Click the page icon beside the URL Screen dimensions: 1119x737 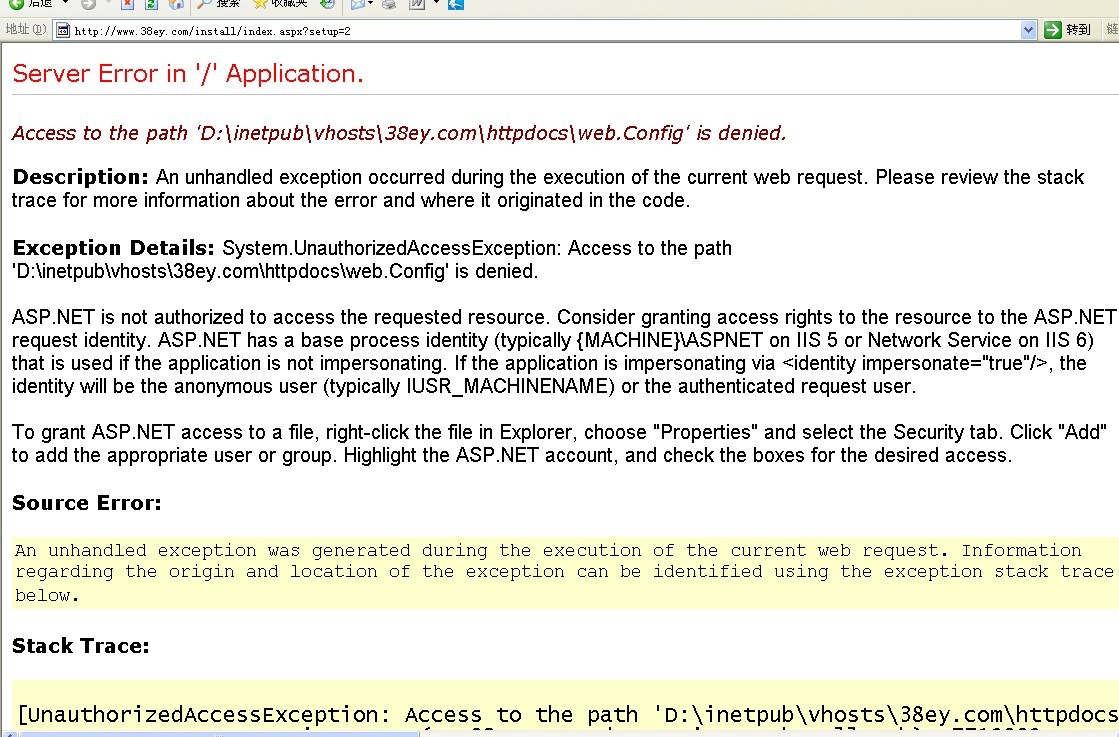coord(63,30)
